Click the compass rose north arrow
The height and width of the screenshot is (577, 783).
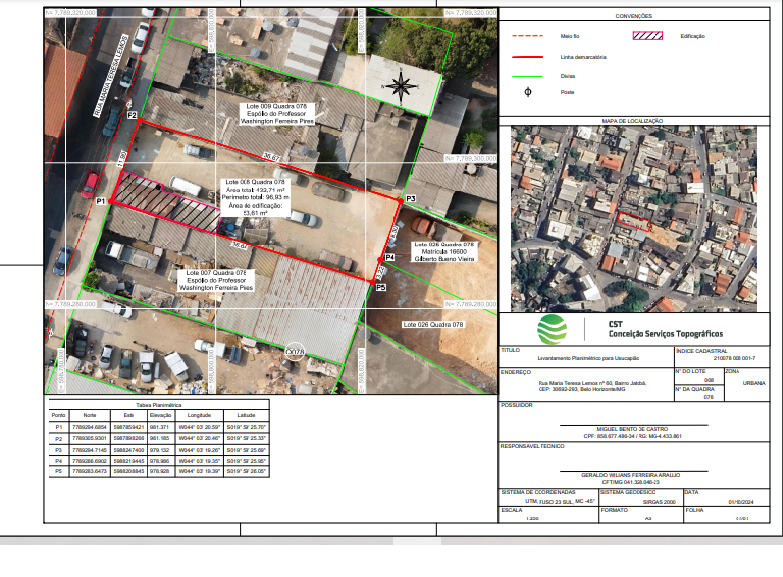[x=400, y=86]
